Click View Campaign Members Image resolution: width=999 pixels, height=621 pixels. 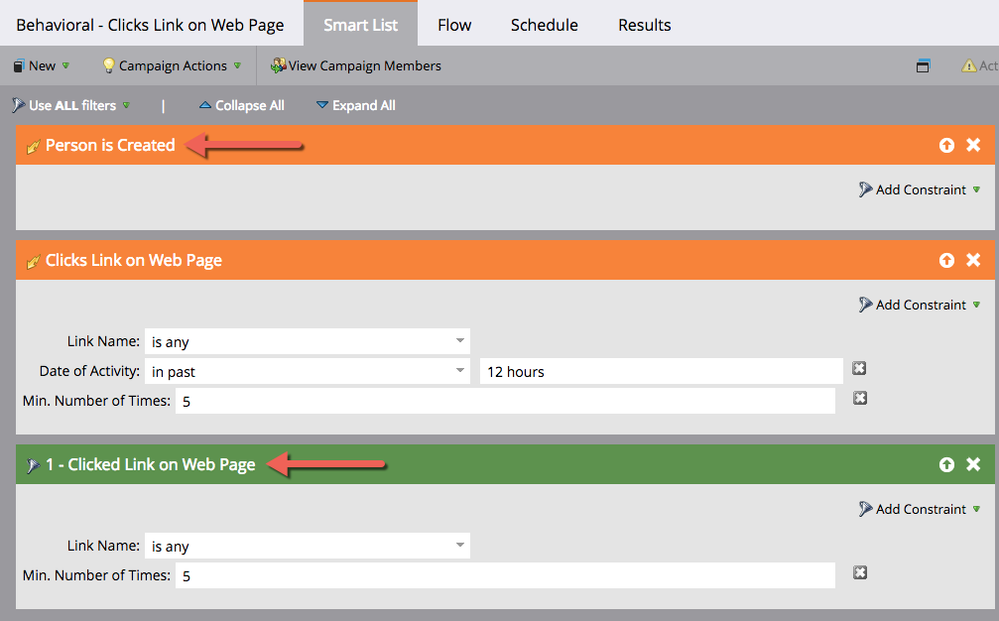click(356, 66)
